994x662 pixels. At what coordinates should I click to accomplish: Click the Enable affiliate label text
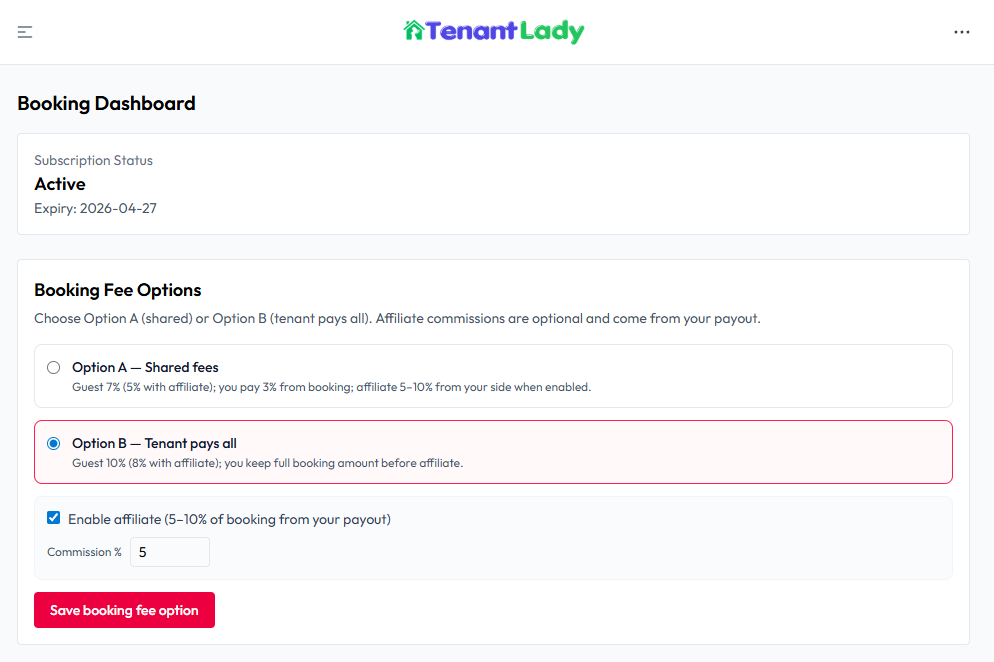pos(229,519)
